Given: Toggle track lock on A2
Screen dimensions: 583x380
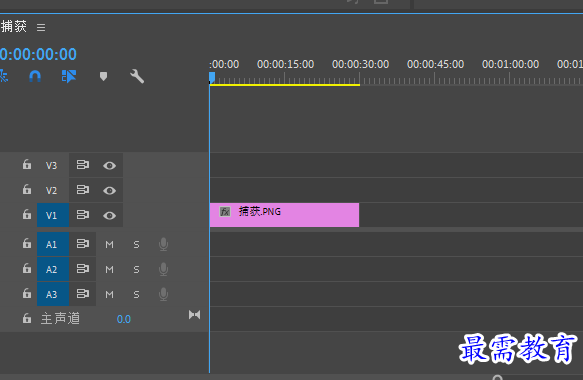Looking at the screenshot, I should pos(27,268).
